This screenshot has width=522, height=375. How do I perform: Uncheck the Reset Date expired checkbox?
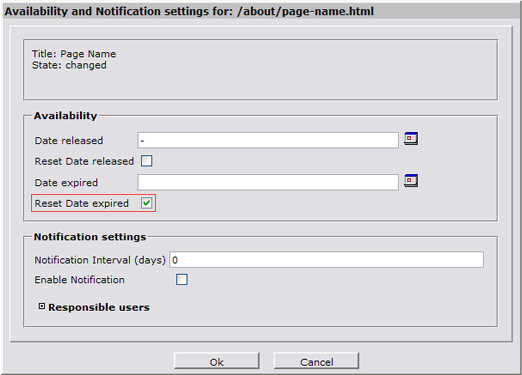[x=147, y=203]
